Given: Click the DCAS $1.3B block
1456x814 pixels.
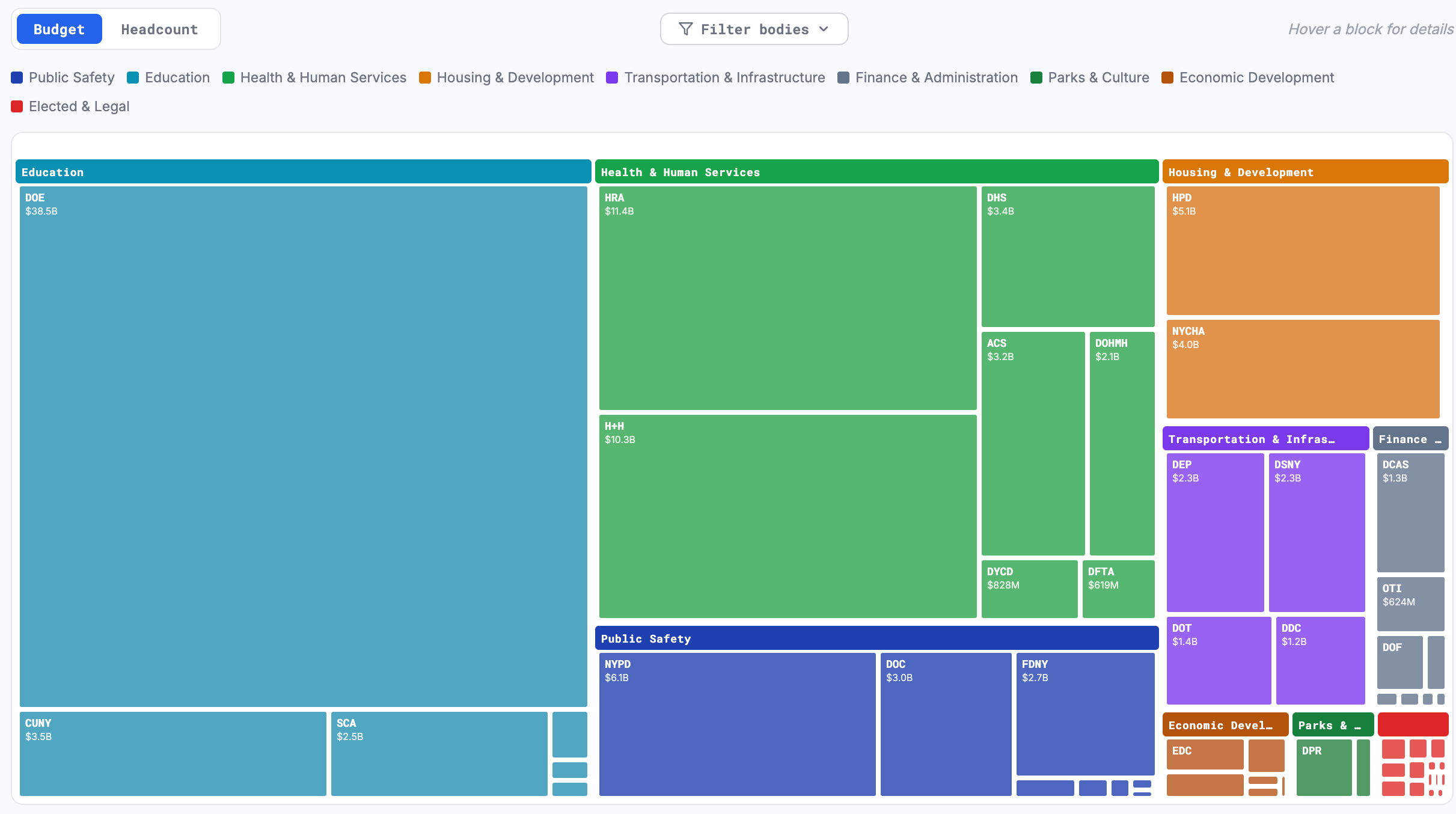Looking at the screenshot, I should [x=1410, y=512].
